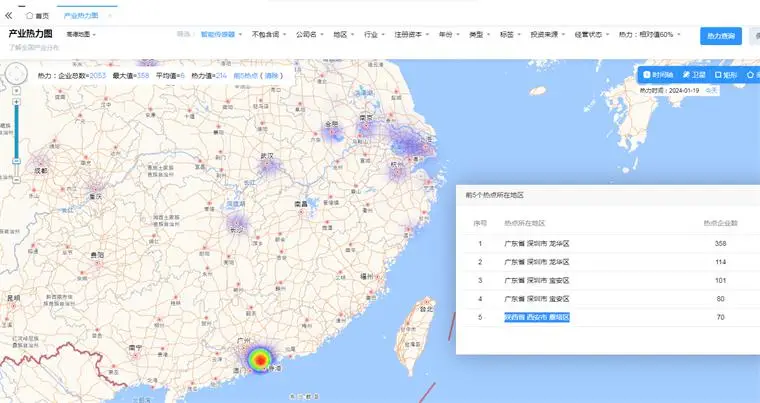Select the 产业热力图 tab
Screen dimensions: 760x403
click(x=81, y=16)
